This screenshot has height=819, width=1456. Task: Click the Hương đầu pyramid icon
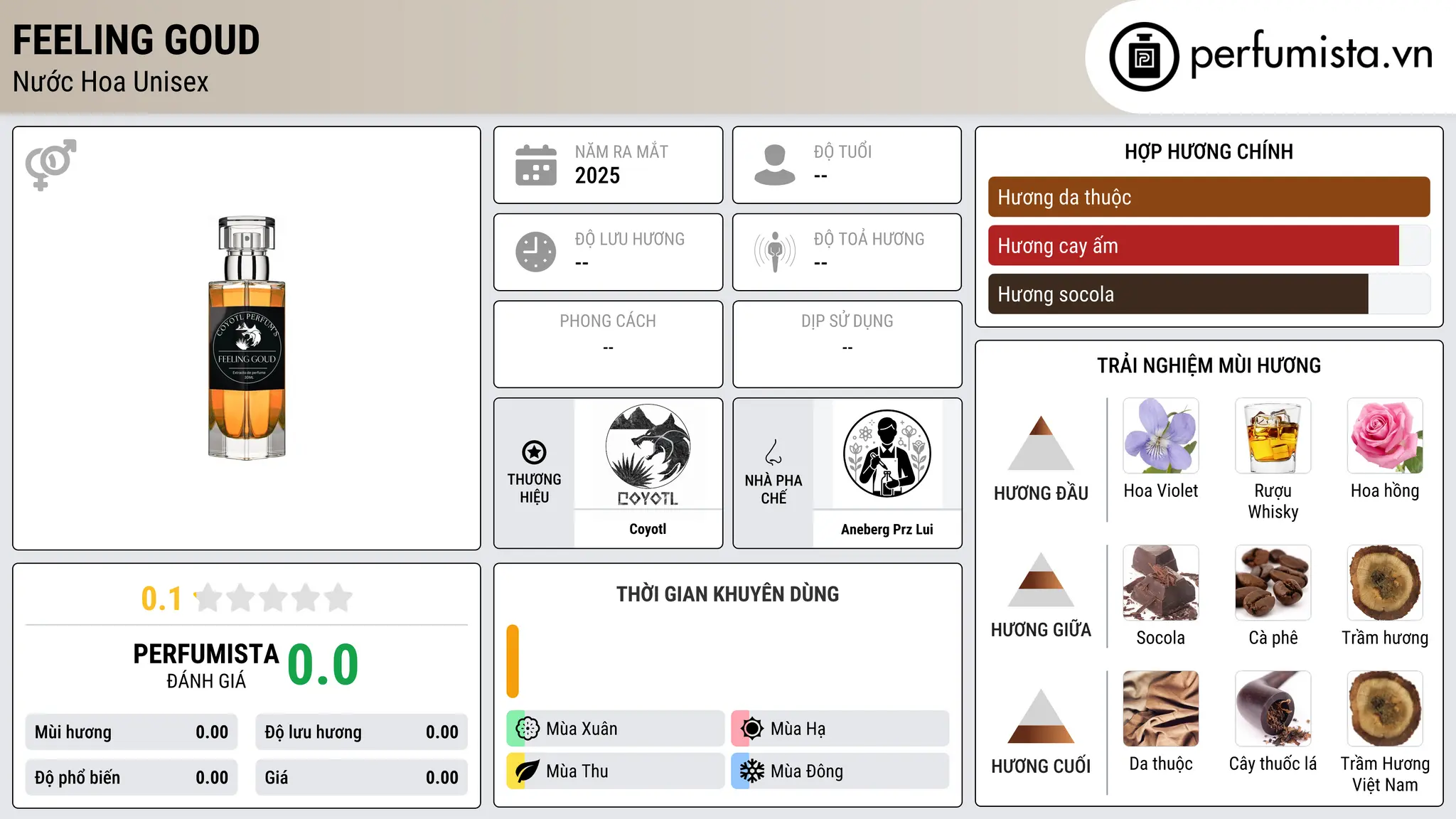point(1041,443)
